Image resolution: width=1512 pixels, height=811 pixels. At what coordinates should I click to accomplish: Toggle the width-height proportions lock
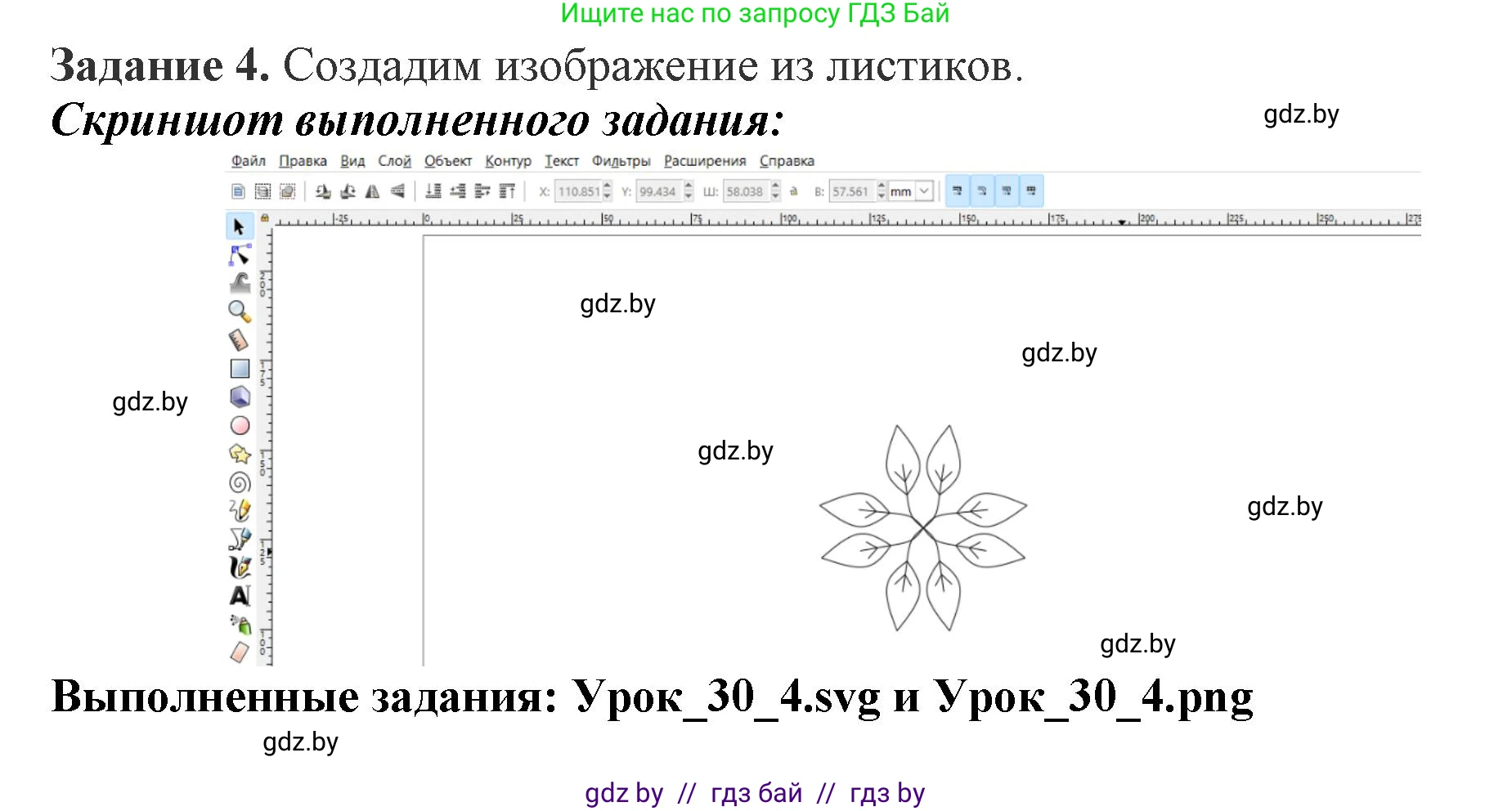(x=793, y=191)
